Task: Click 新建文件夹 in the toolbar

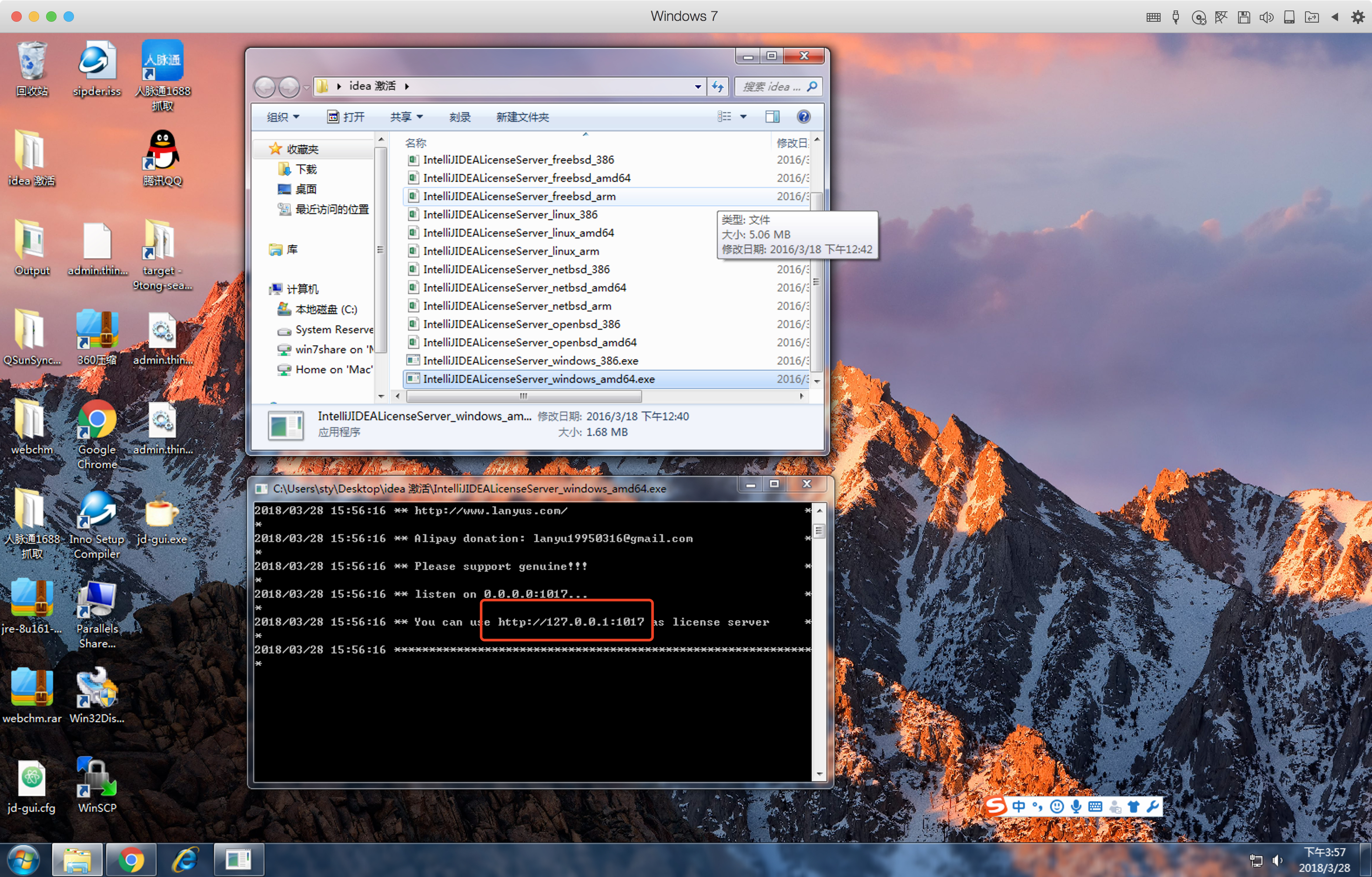Action: [522, 117]
